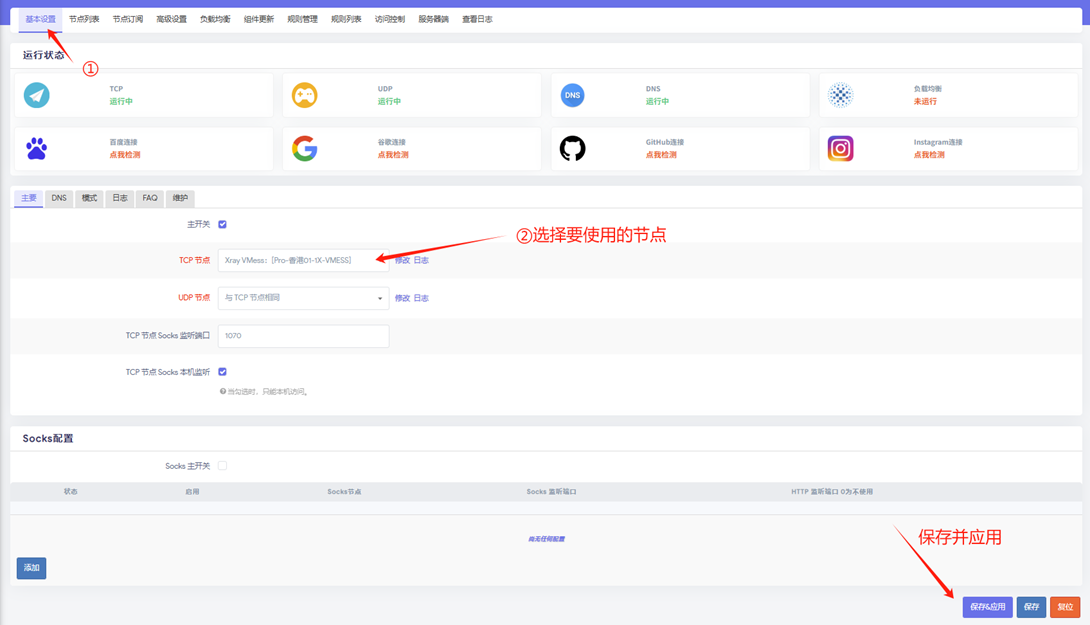Open the TCP 节点 node dropdown
This screenshot has width=1090, height=625.
click(x=303, y=260)
